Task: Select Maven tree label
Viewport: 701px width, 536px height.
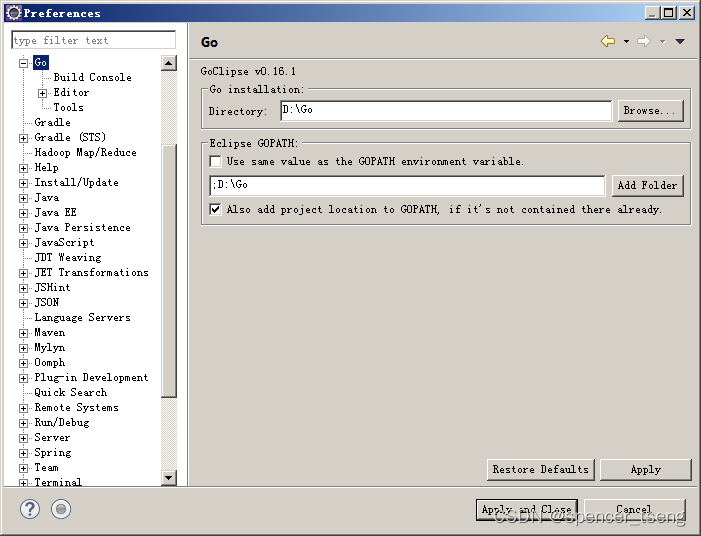Action: pos(50,333)
